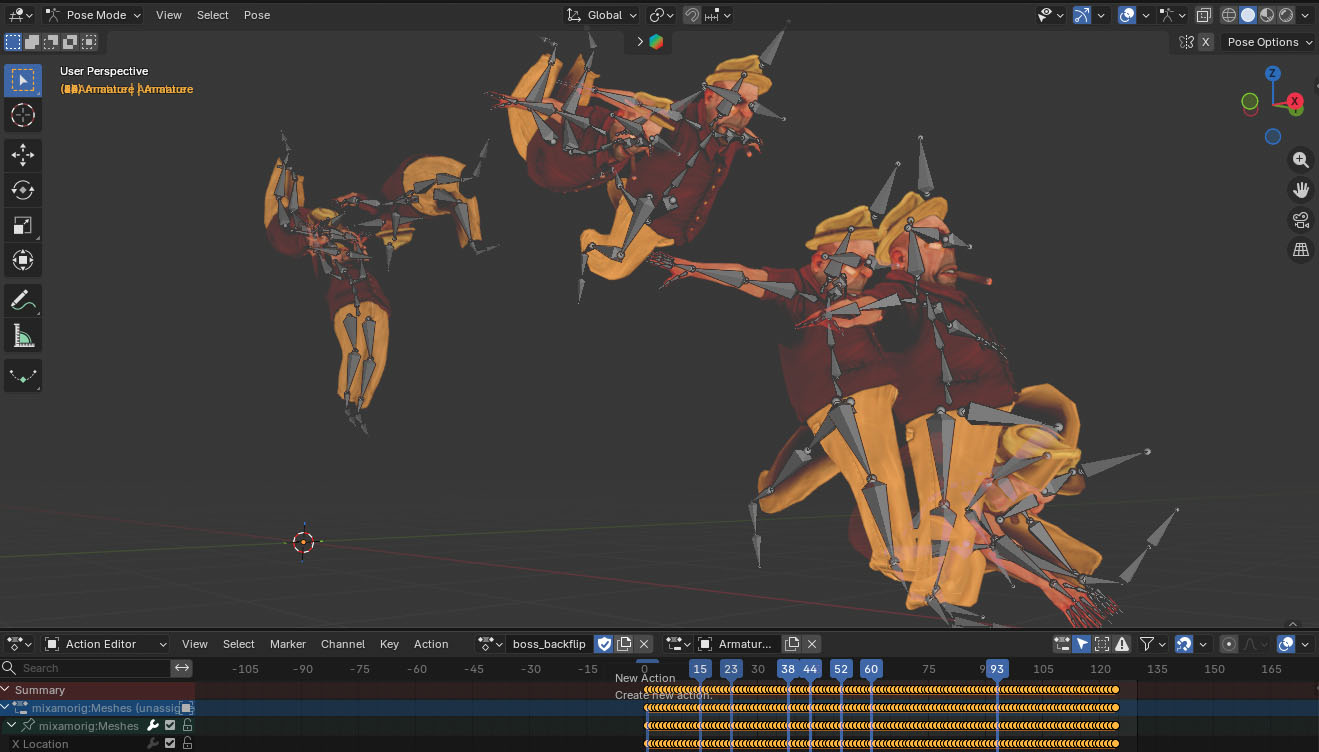Toggle only show selected in Action Editor

pos(1082,644)
